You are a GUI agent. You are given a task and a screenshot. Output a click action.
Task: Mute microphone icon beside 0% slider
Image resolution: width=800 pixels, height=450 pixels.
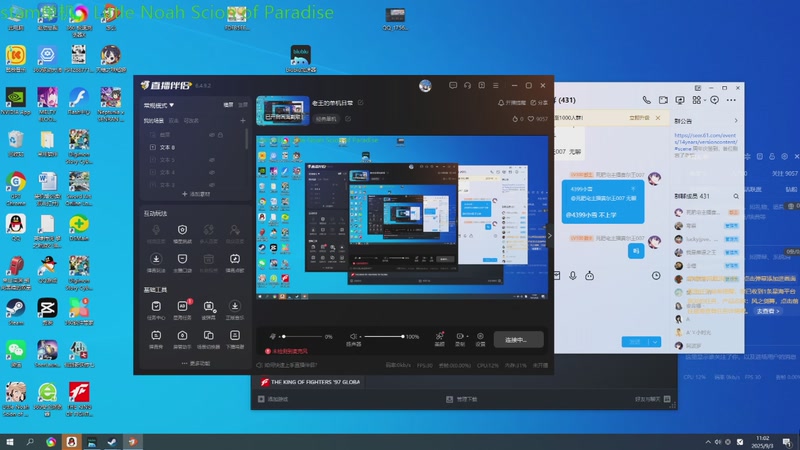273,336
